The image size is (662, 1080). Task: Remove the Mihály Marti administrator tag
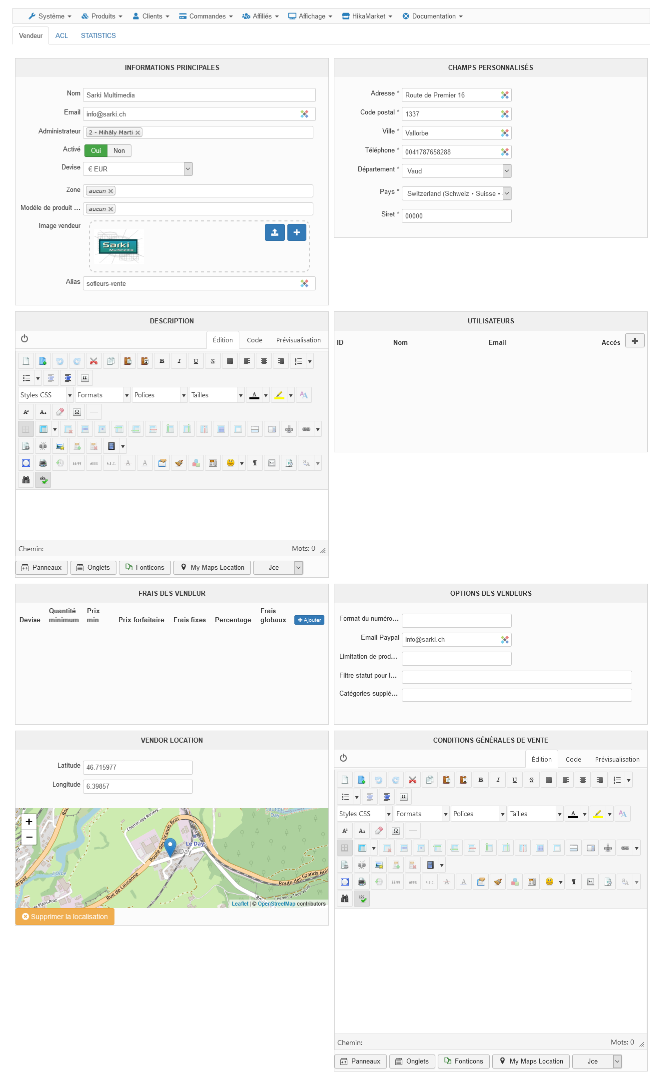[x=138, y=132]
